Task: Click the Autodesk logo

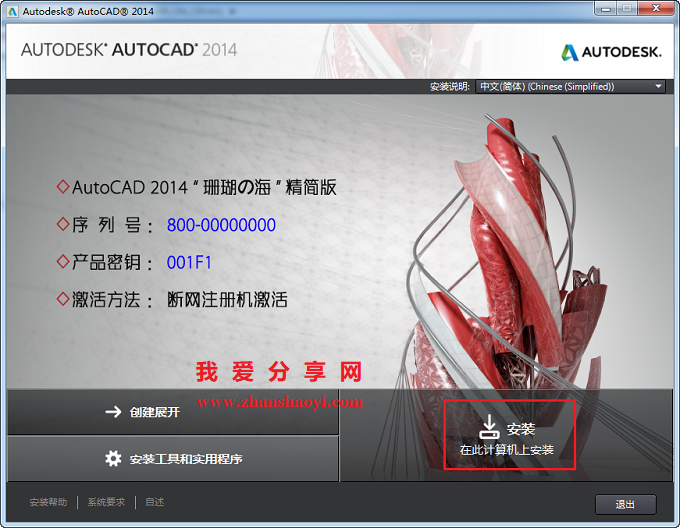Action: tap(611, 52)
